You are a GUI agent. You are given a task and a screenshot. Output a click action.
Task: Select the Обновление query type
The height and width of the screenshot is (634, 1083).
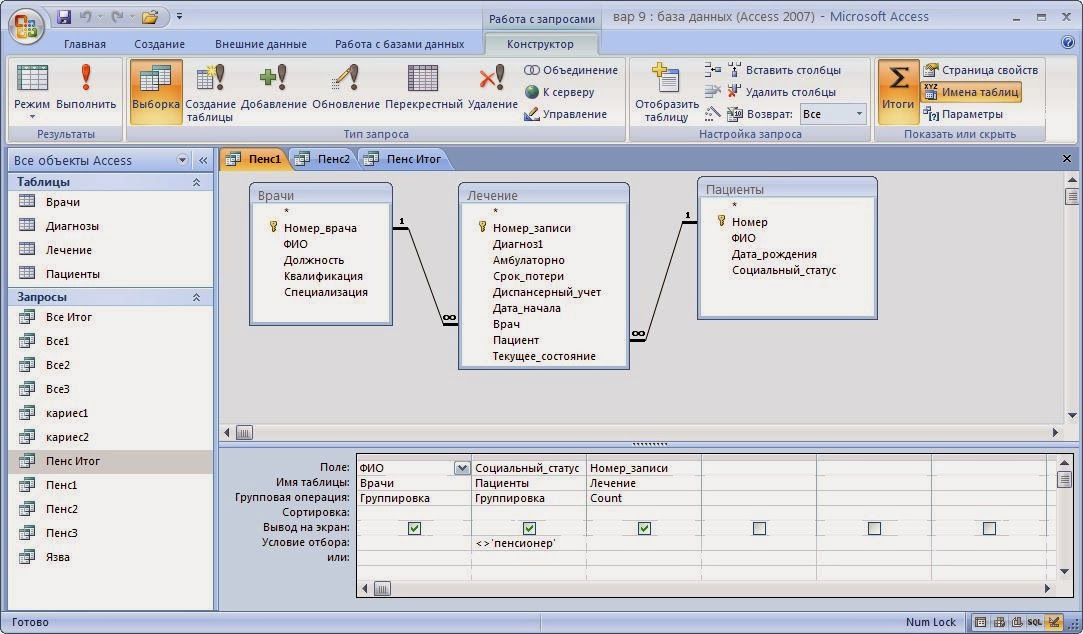click(x=345, y=88)
